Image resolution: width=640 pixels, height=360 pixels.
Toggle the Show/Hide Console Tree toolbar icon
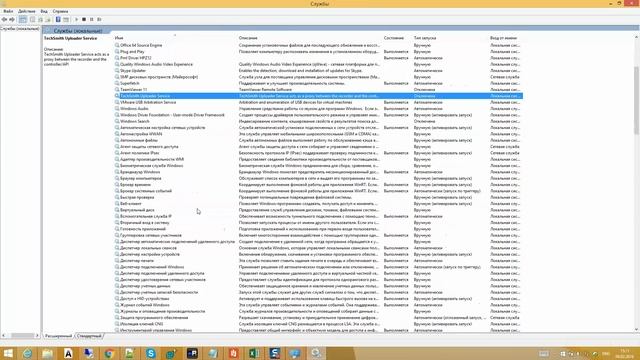(23, 20)
